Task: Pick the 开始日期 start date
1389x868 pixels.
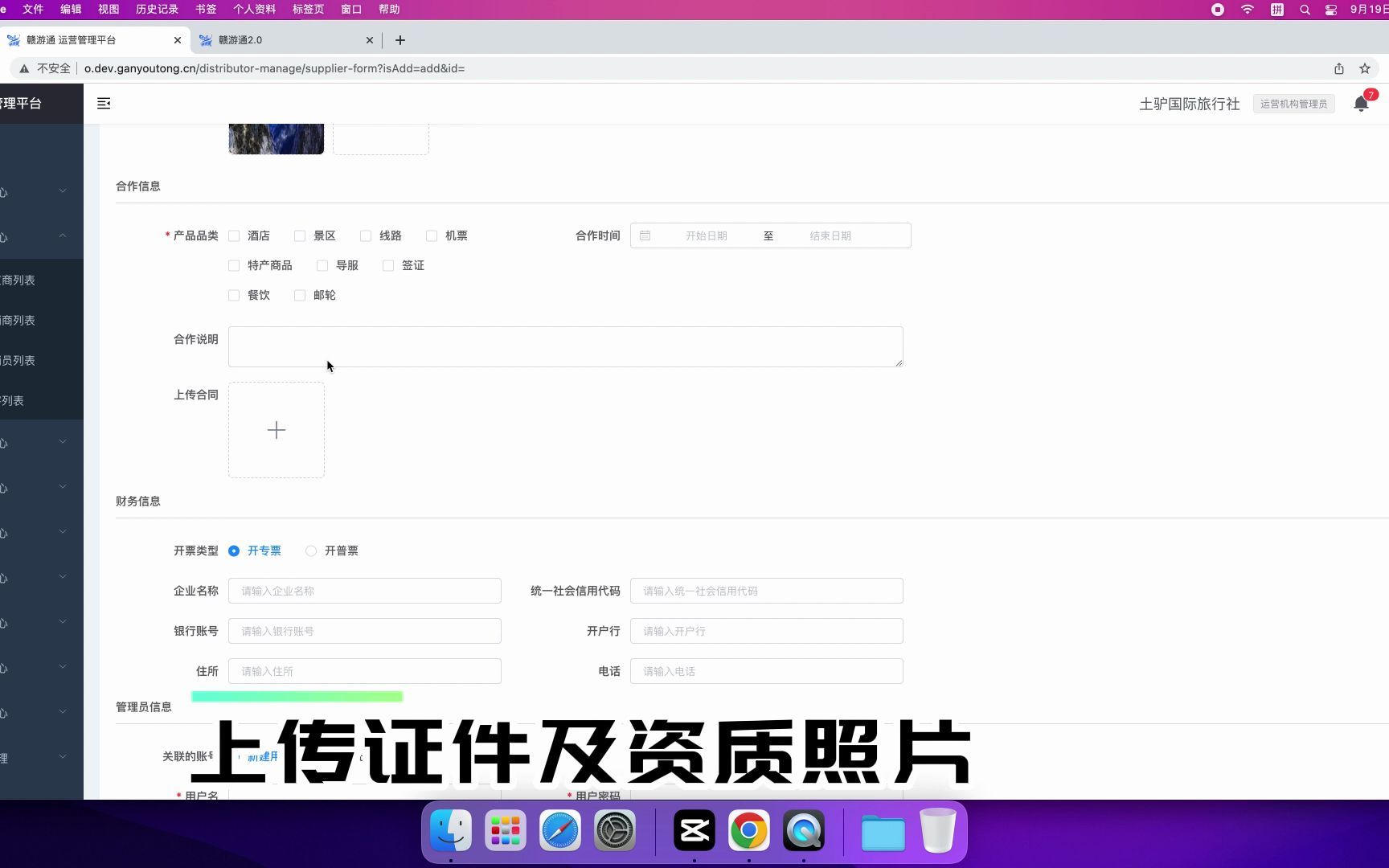Action: [706, 235]
